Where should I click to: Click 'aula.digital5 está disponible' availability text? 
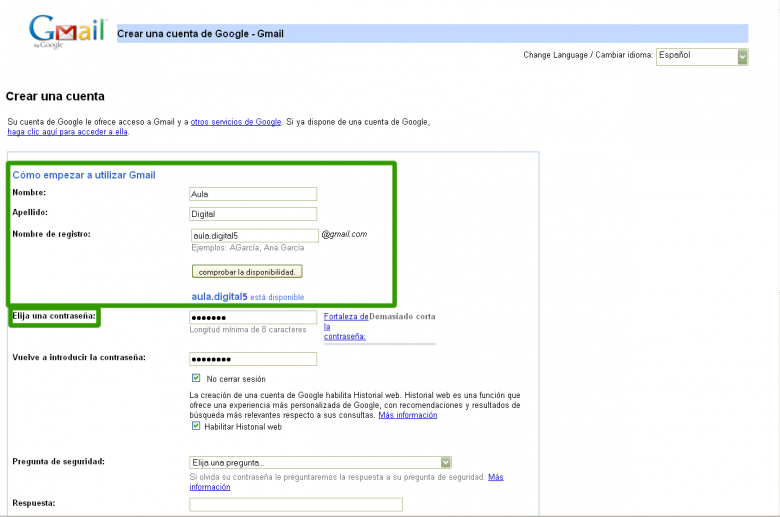point(248,297)
